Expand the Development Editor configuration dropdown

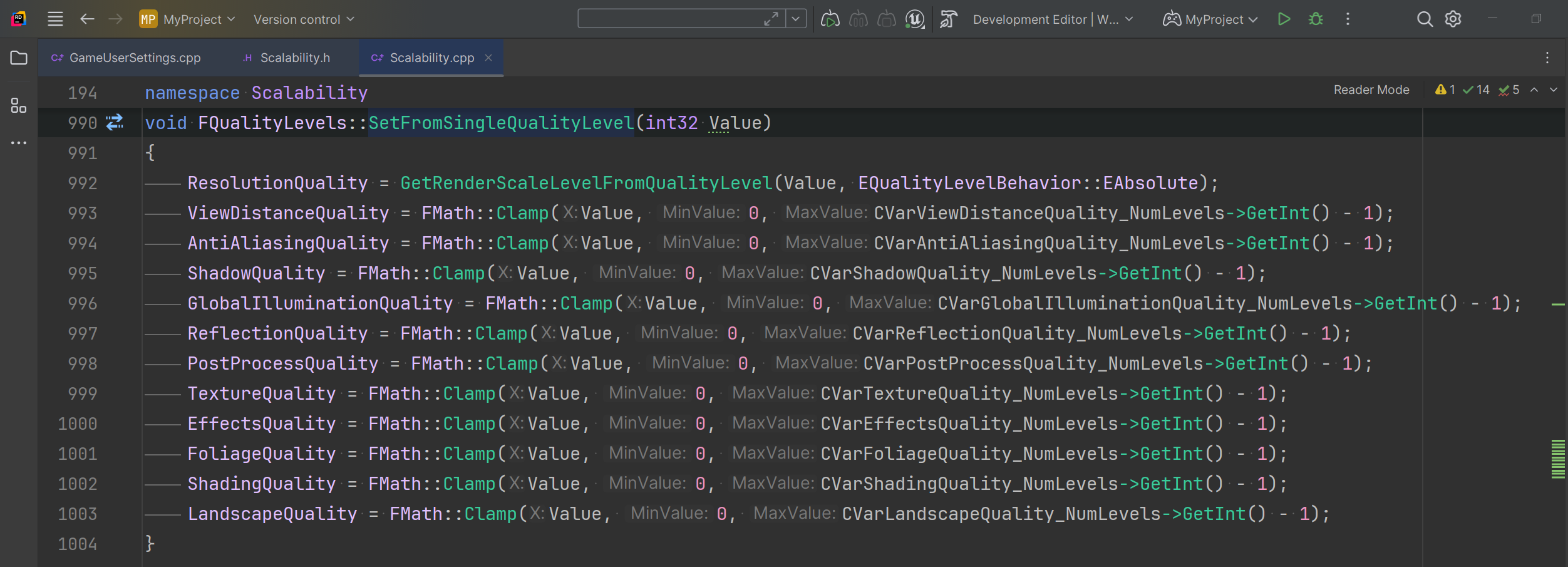click(1051, 19)
